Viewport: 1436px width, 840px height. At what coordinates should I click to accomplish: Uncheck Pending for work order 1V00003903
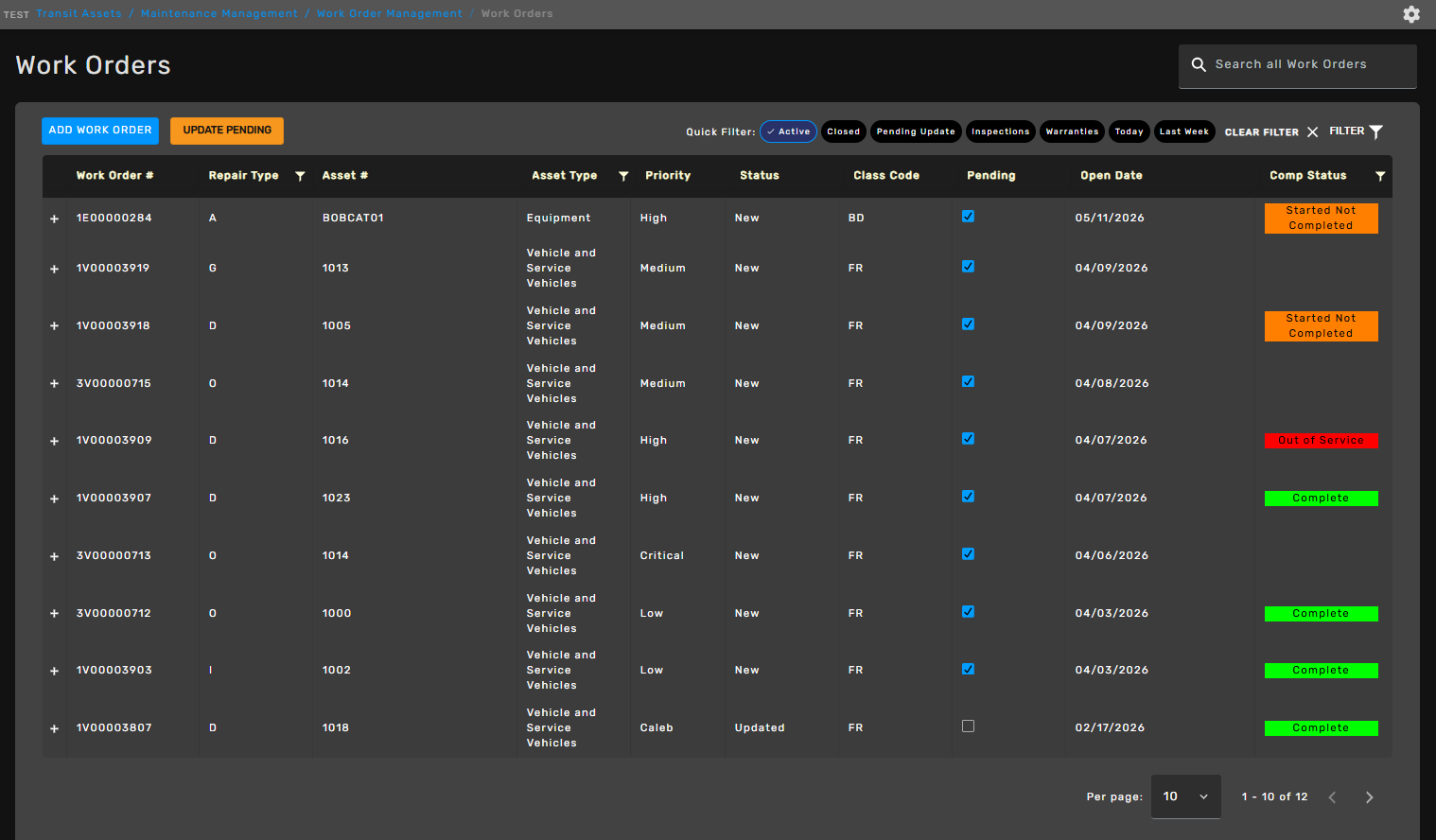pyautogui.click(x=968, y=670)
